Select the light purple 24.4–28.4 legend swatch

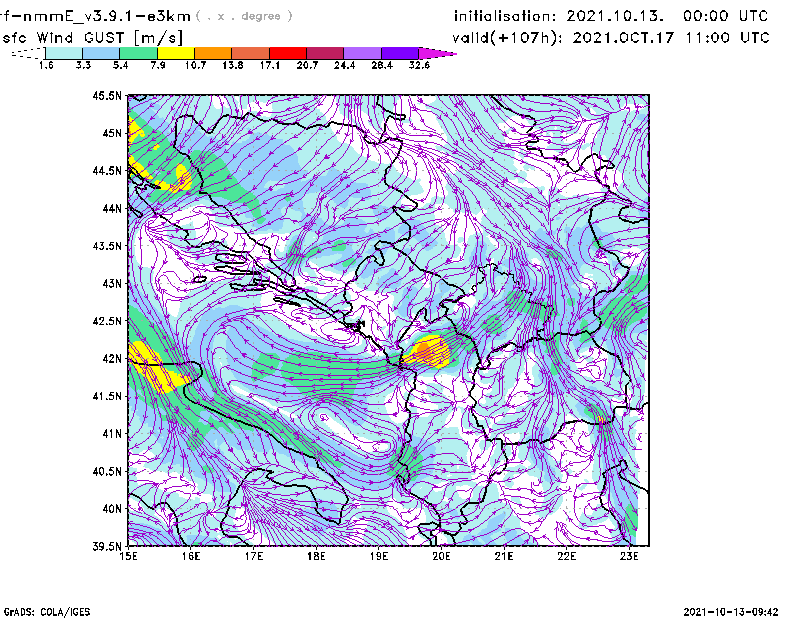pyautogui.click(x=363, y=53)
